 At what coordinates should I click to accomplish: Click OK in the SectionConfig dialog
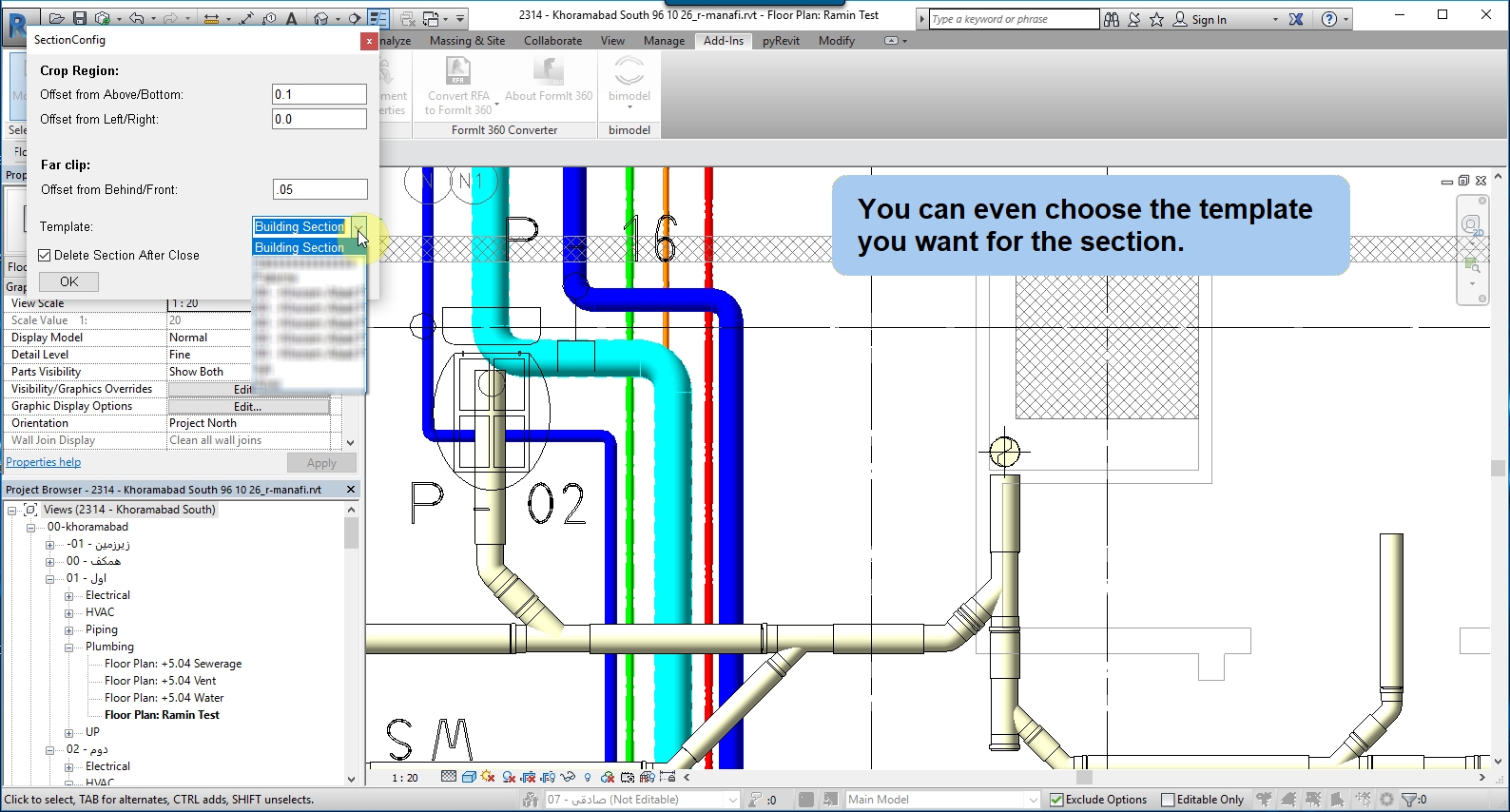pyautogui.click(x=69, y=281)
